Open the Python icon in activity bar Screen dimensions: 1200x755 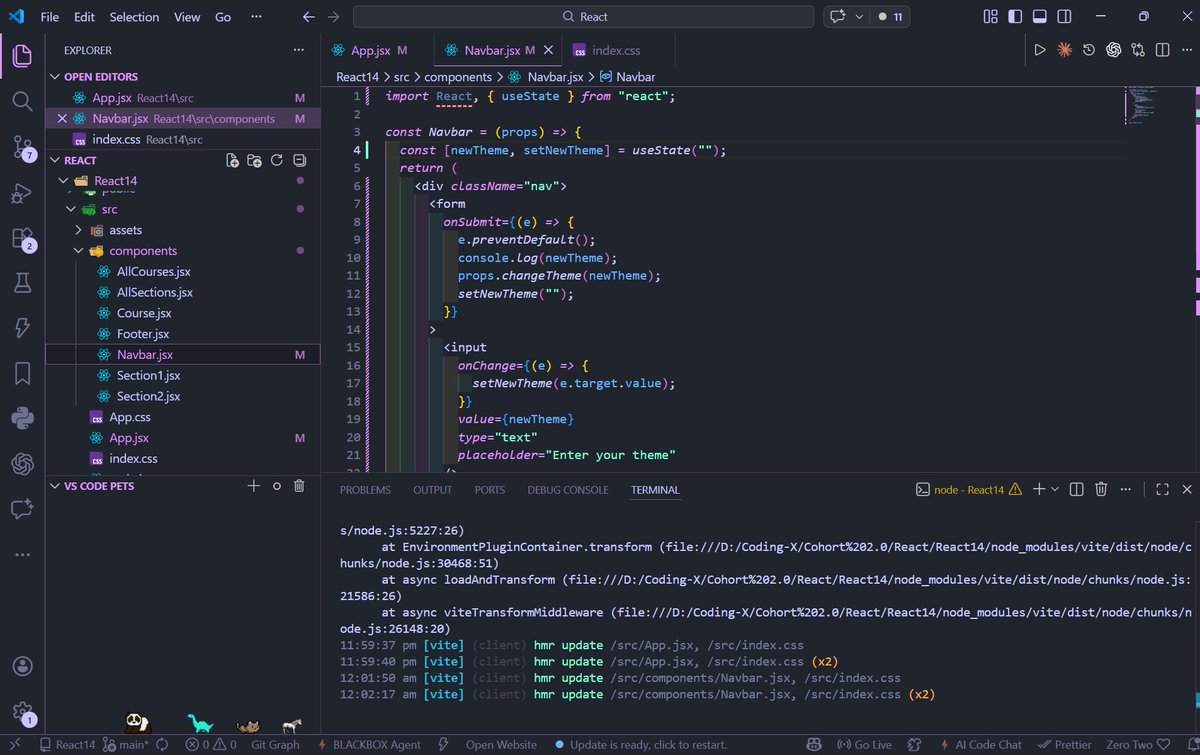22,418
